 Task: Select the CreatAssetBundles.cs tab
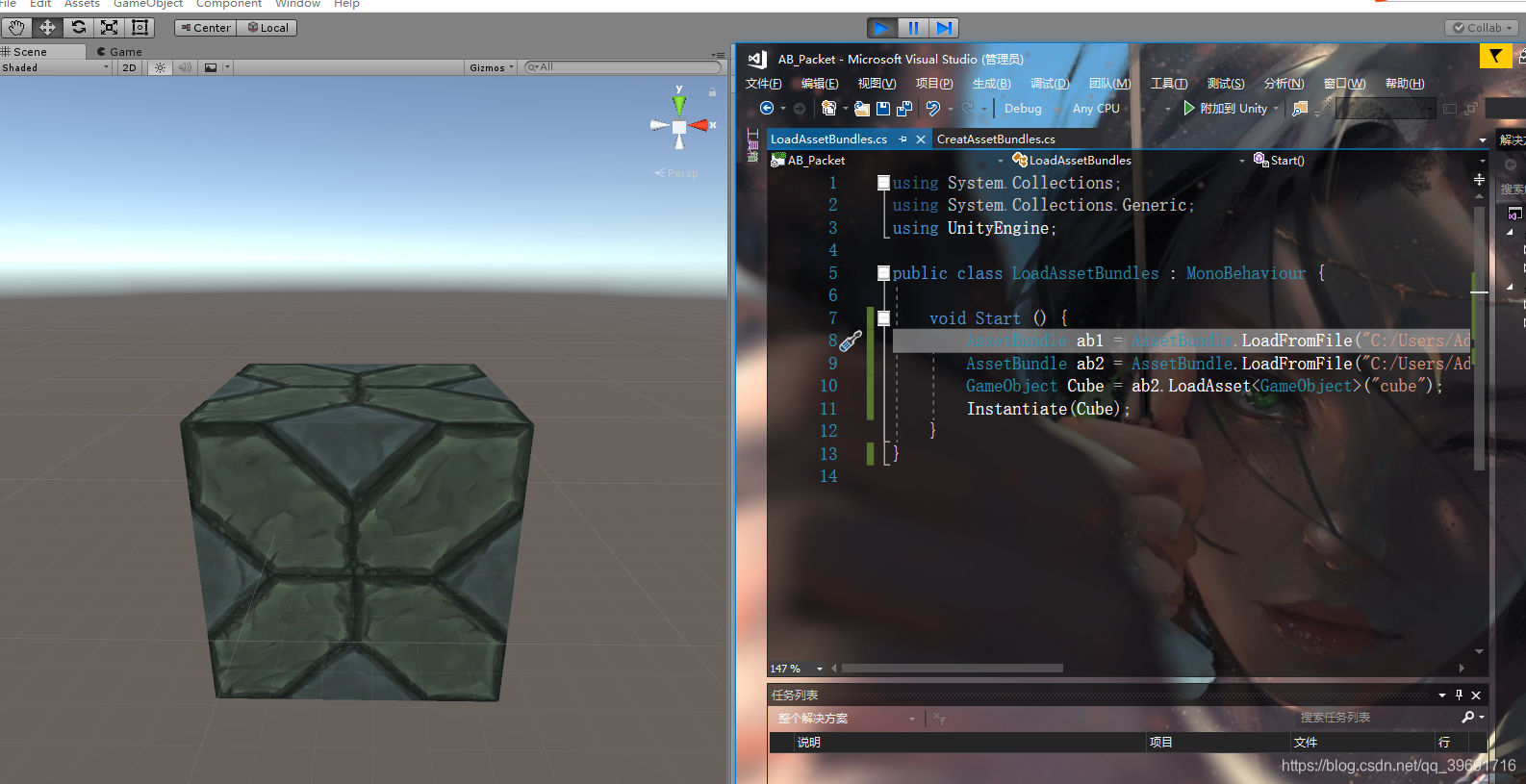click(996, 139)
